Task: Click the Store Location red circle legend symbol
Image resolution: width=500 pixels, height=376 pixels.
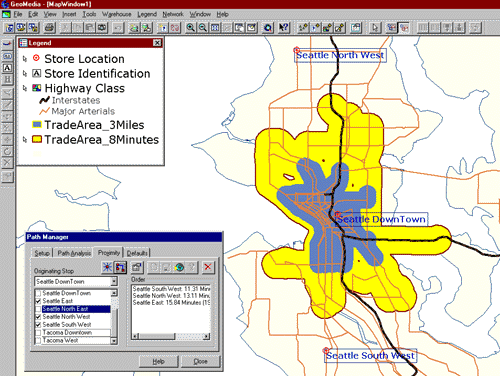Action: click(36, 58)
